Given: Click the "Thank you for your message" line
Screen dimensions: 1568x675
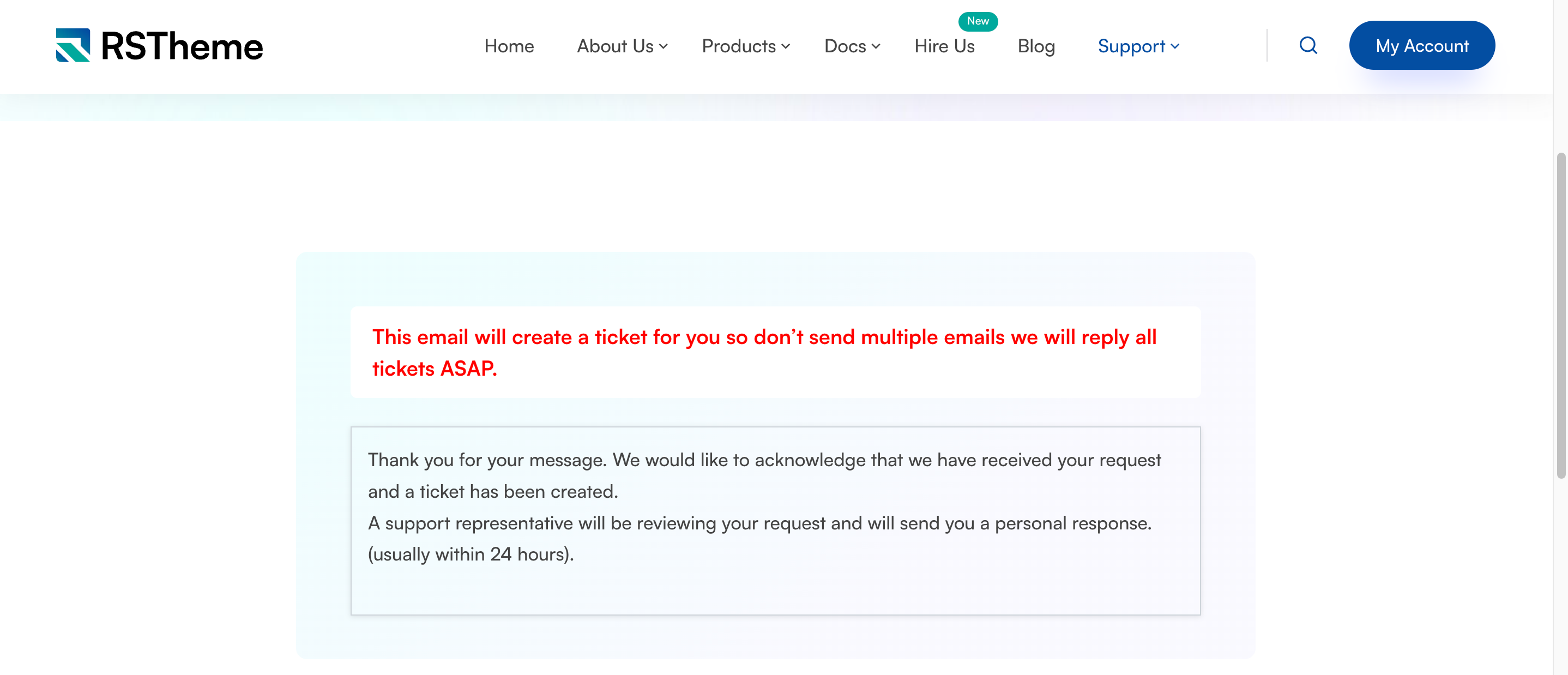Looking at the screenshot, I should click(x=764, y=460).
